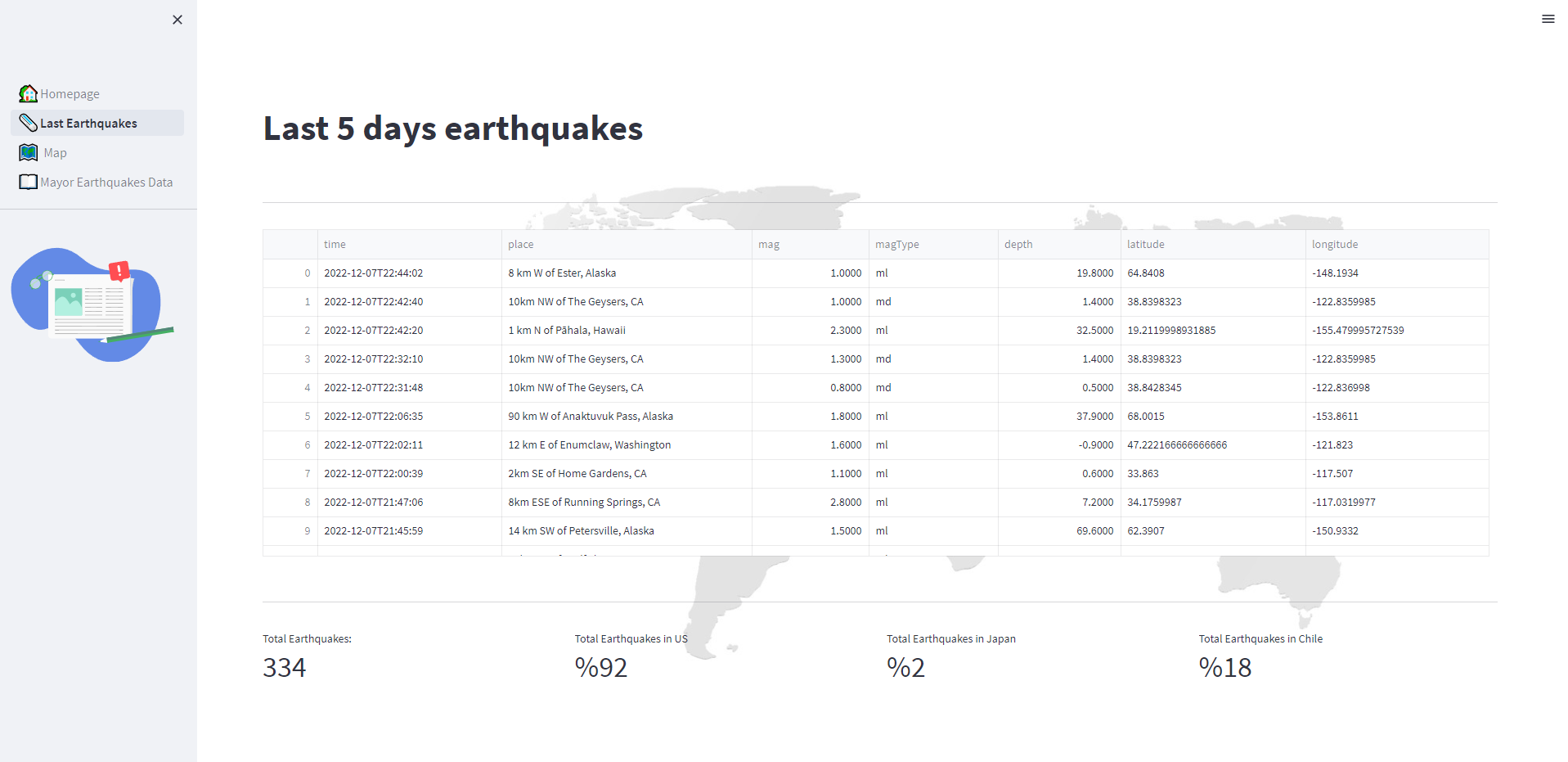Sort the table by the mag column
The width and height of the screenshot is (1568, 762).
pyautogui.click(x=768, y=244)
